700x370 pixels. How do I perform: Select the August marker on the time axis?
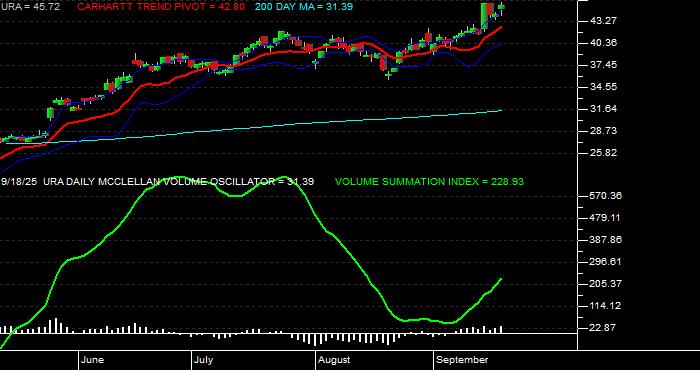click(x=334, y=360)
